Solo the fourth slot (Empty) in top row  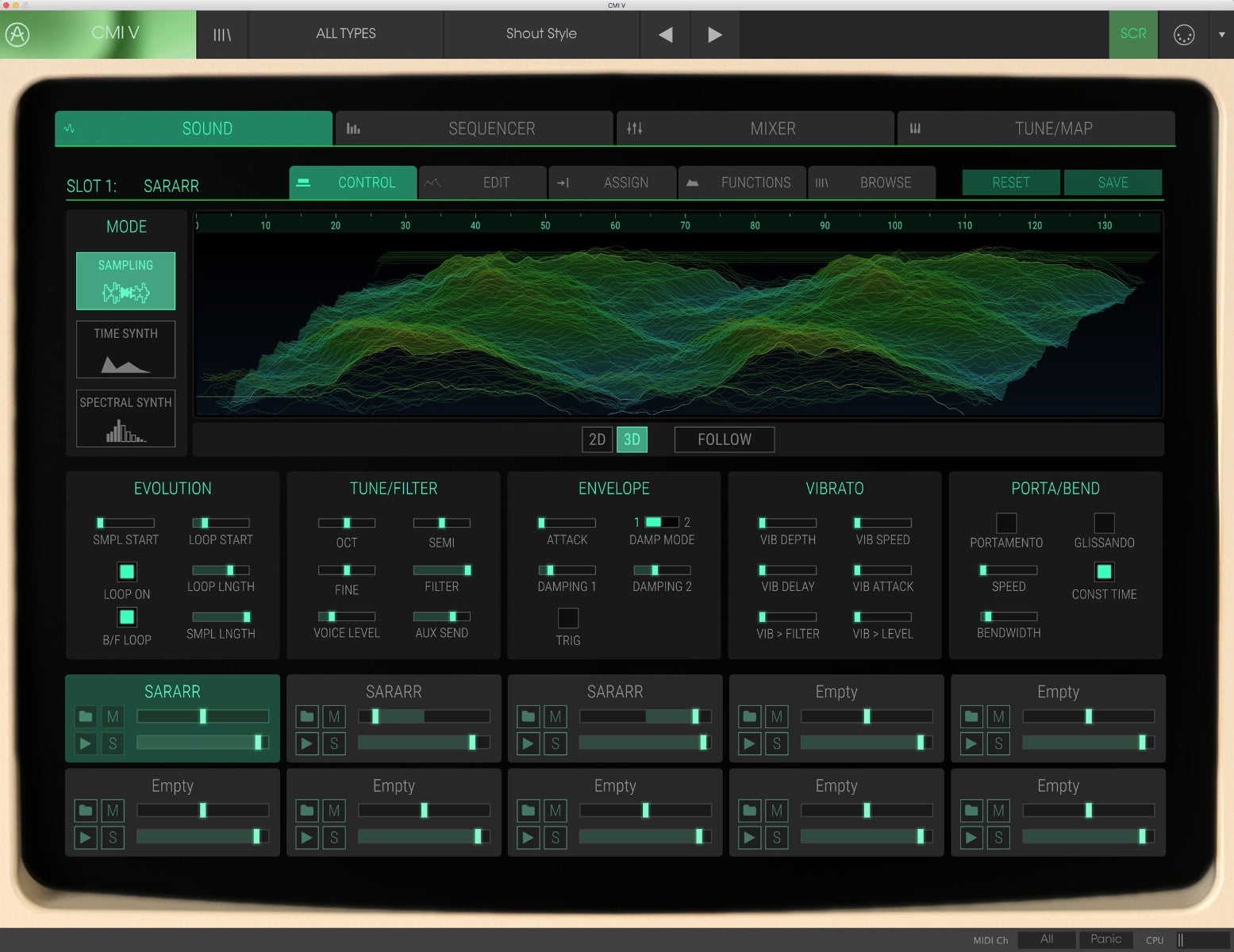coord(777,744)
